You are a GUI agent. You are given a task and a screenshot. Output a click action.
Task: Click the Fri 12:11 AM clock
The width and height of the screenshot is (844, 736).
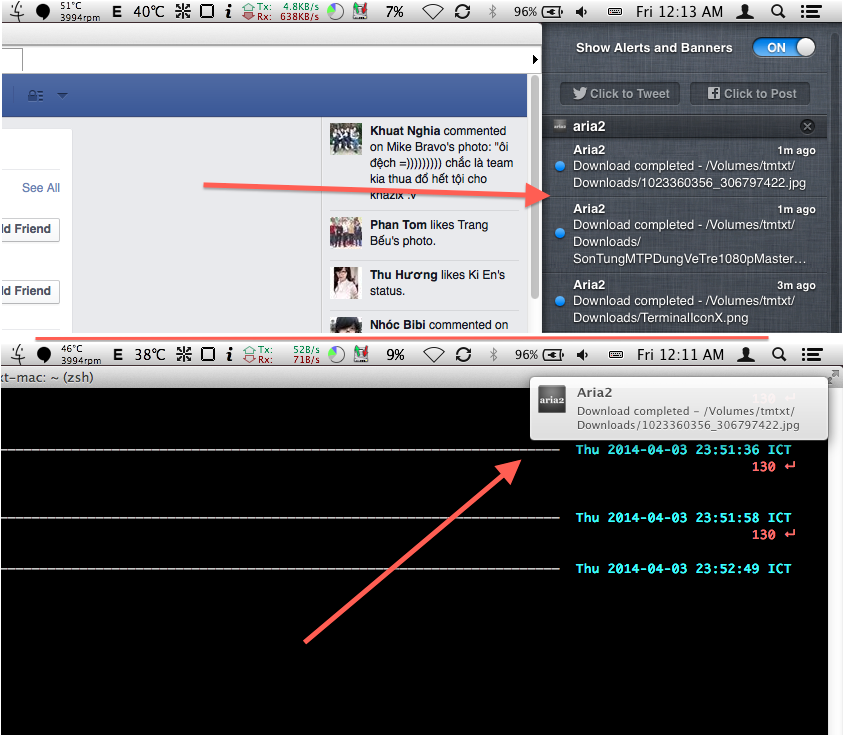pyautogui.click(x=680, y=354)
